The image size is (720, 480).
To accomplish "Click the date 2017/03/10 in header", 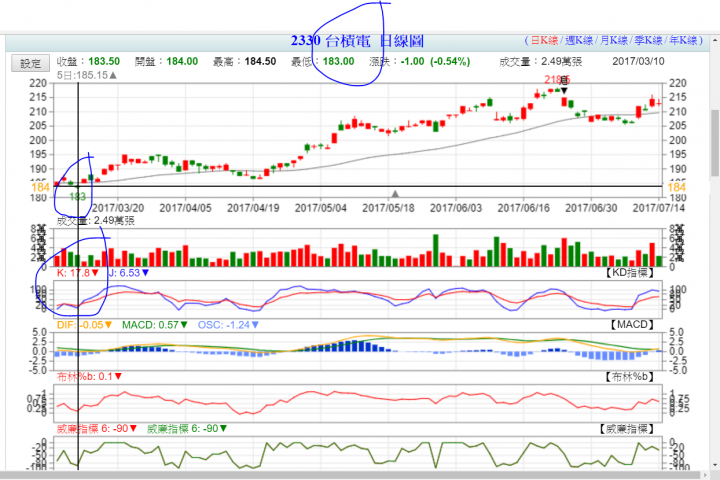I will 638,61.
